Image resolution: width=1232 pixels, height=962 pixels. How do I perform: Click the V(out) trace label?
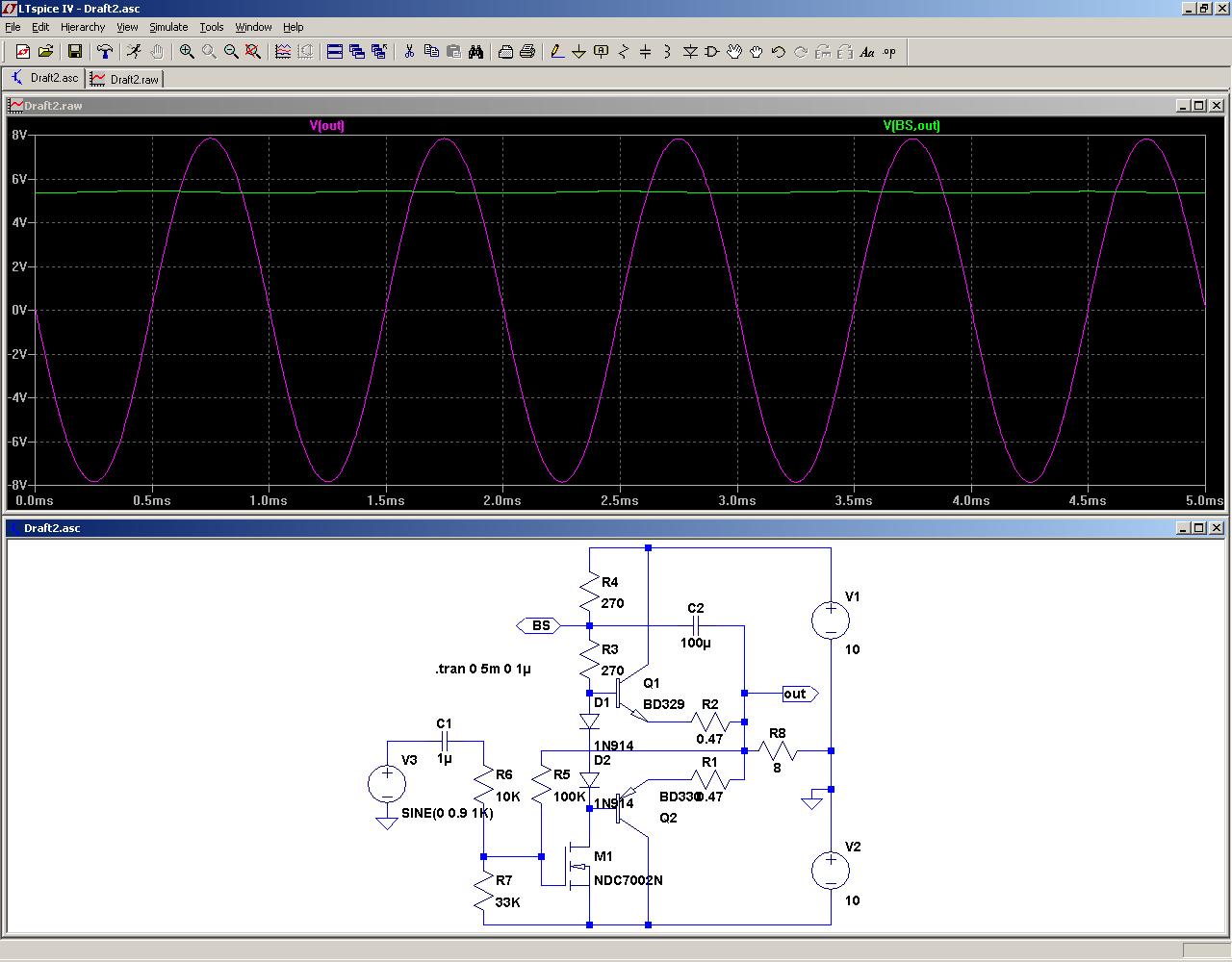[x=326, y=125]
